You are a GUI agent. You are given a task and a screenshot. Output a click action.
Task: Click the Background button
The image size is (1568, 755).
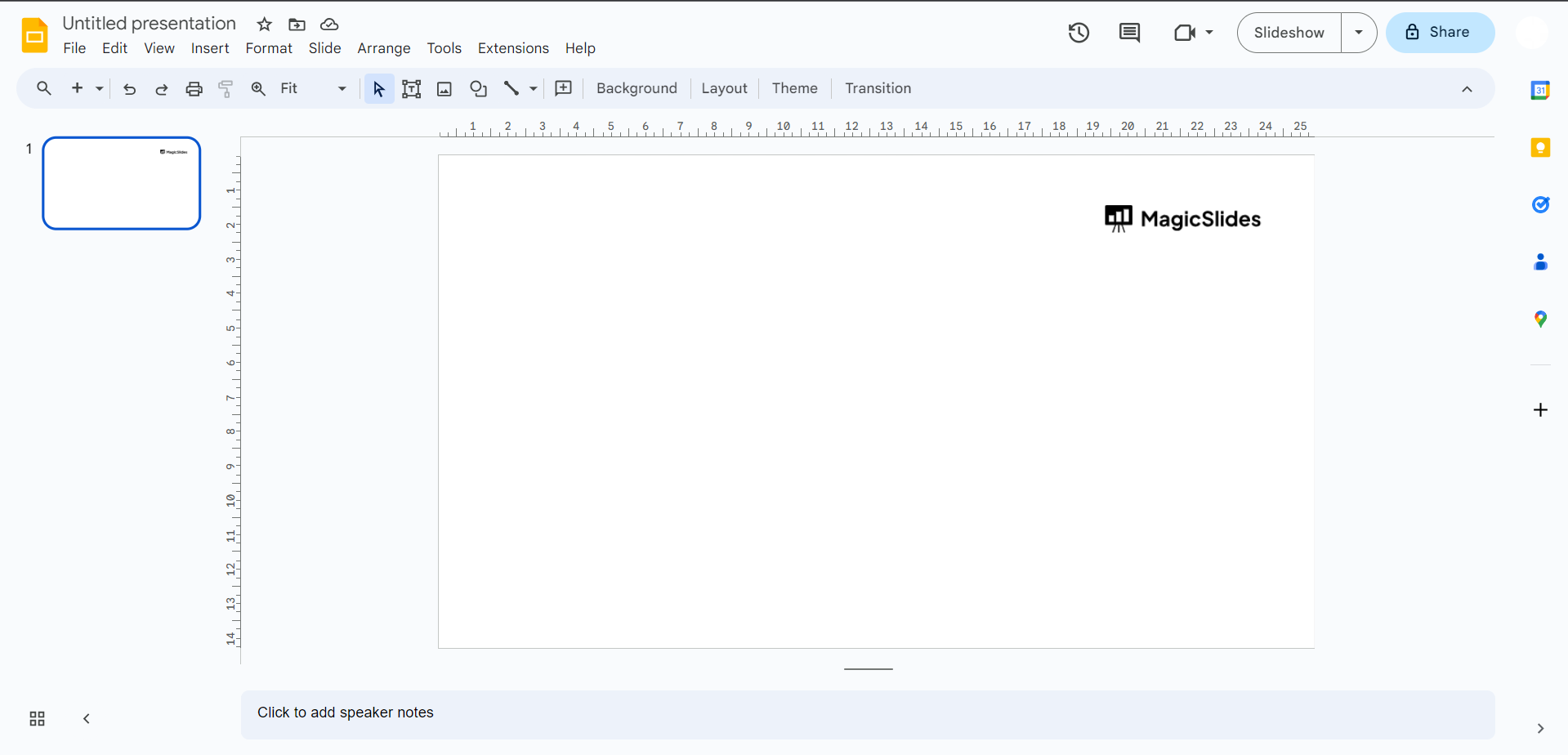pyautogui.click(x=637, y=88)
